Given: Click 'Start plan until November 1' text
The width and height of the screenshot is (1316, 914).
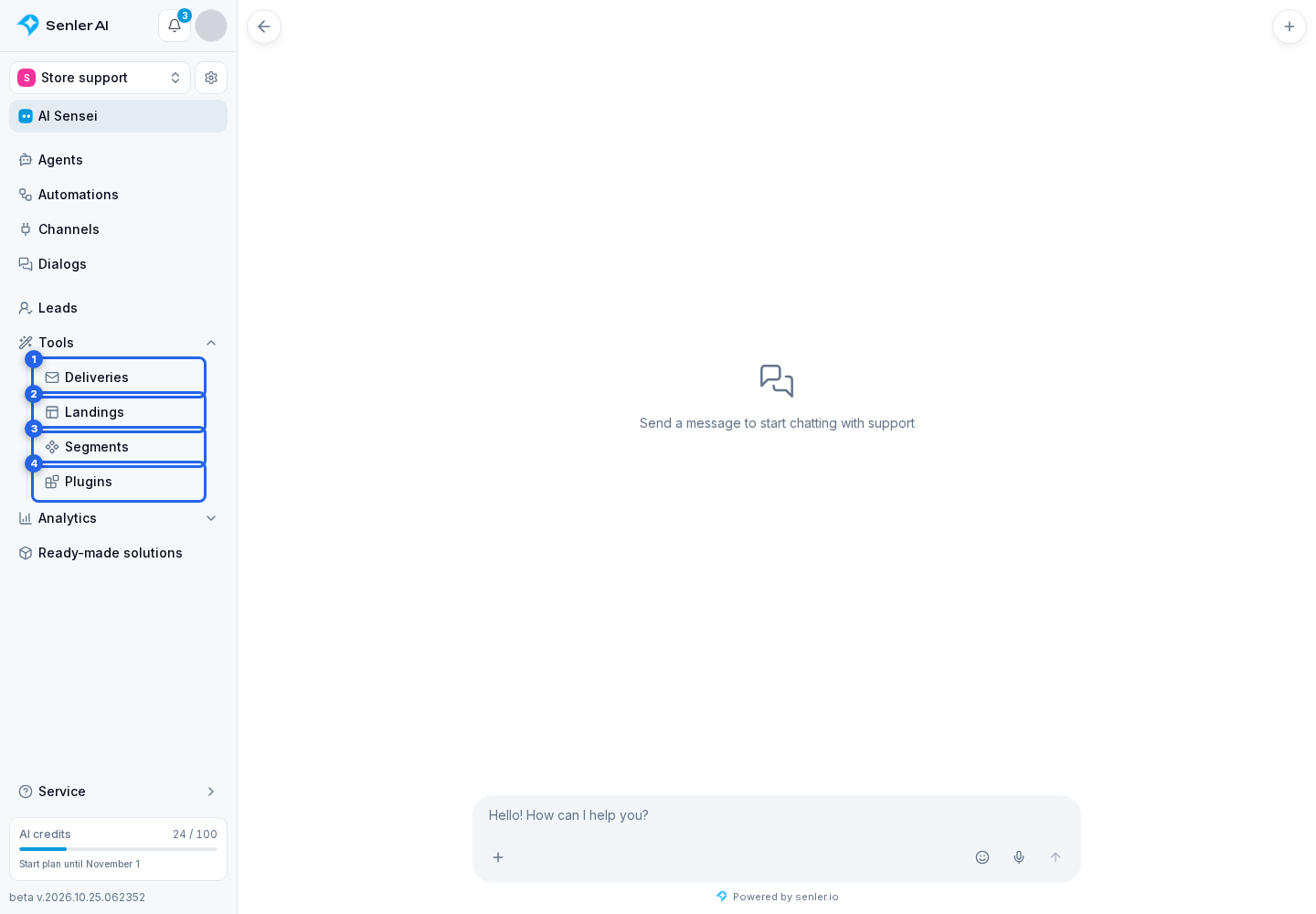Looking at the screenshot, I should (80, 864).
